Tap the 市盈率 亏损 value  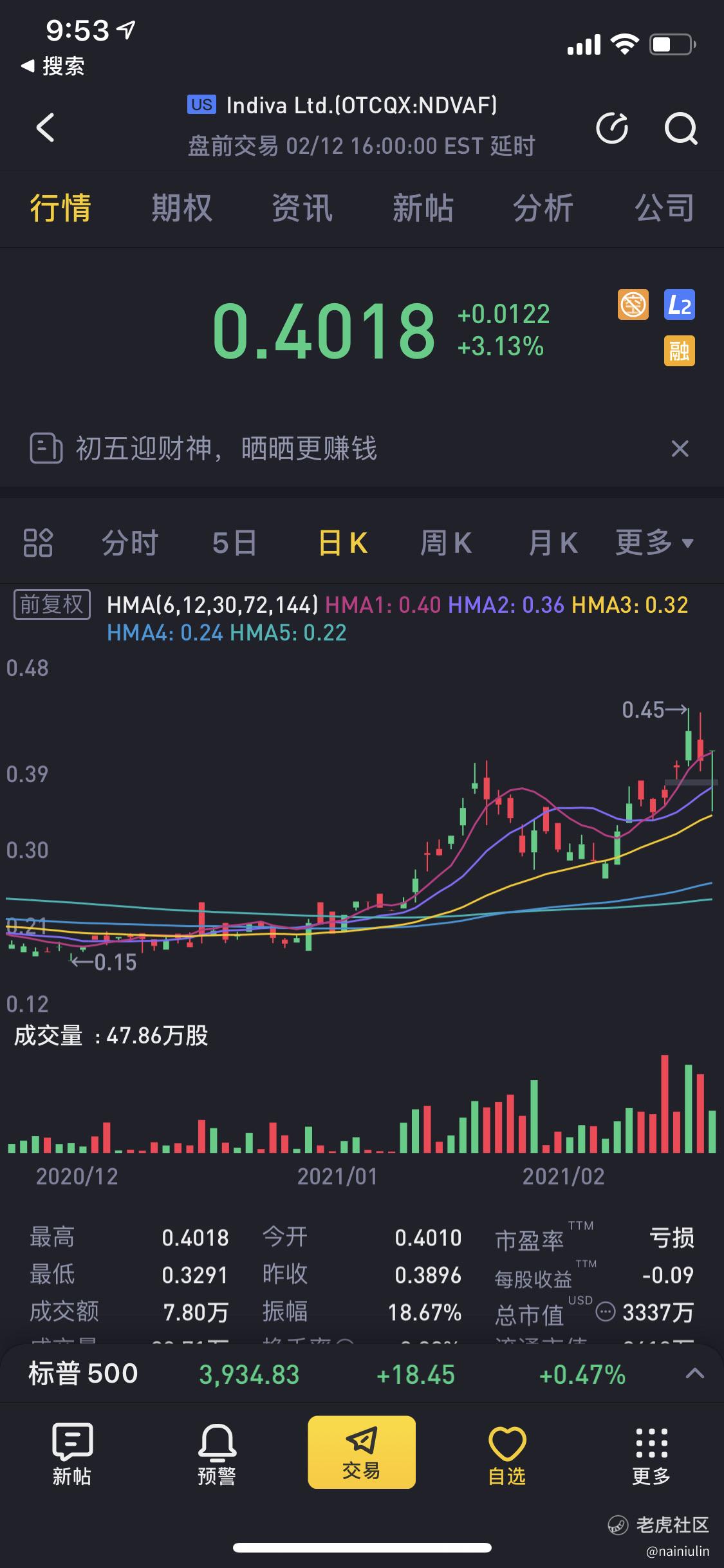[672, 1237]
